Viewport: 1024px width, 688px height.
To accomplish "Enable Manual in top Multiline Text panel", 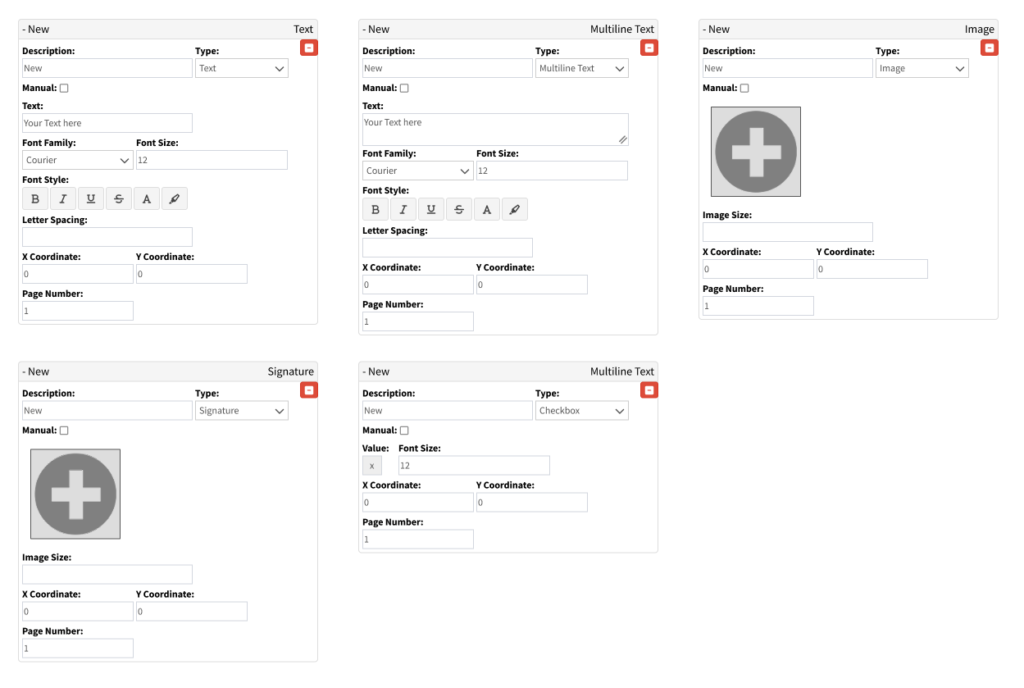I will click(x=404, y=88).
